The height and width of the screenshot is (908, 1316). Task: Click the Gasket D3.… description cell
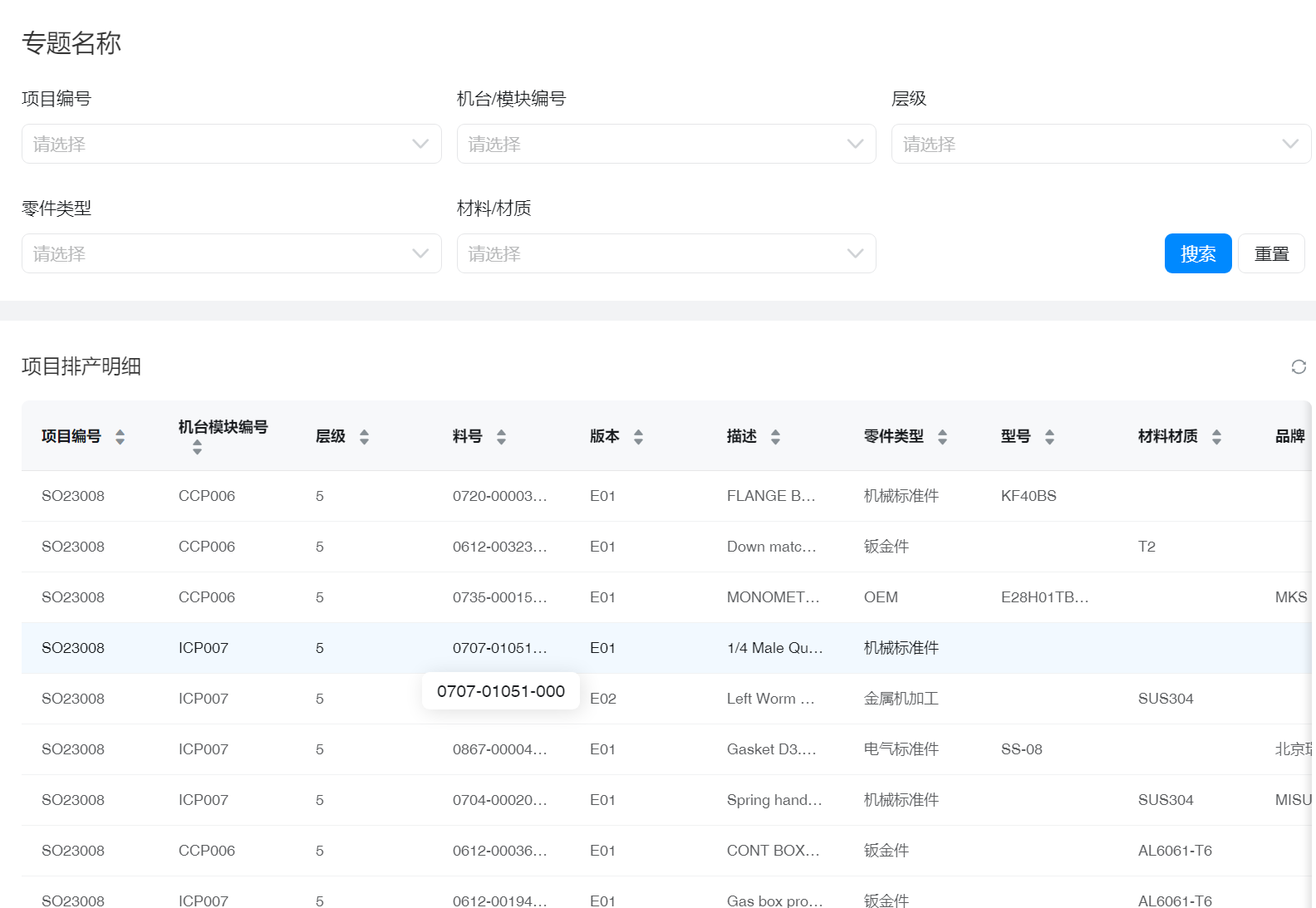click(x=772, y=749)
